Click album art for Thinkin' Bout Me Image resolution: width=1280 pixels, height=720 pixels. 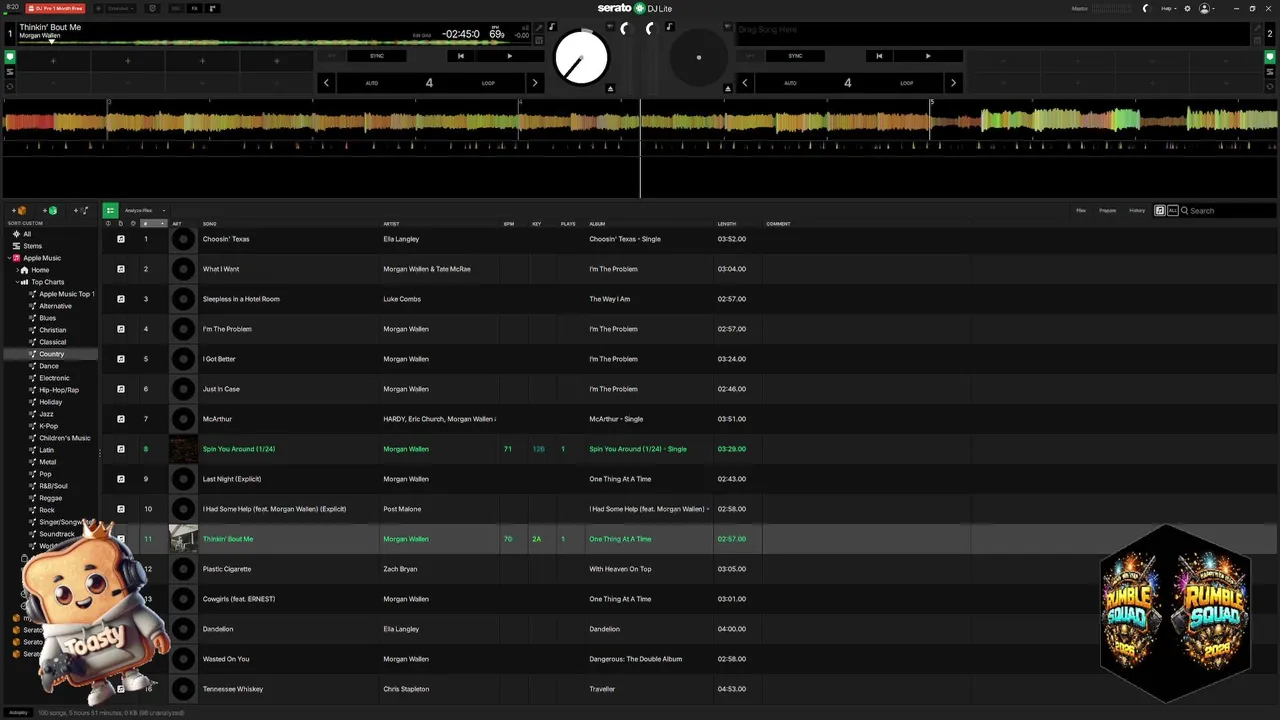pyautogui.click(x=183, y=539)
